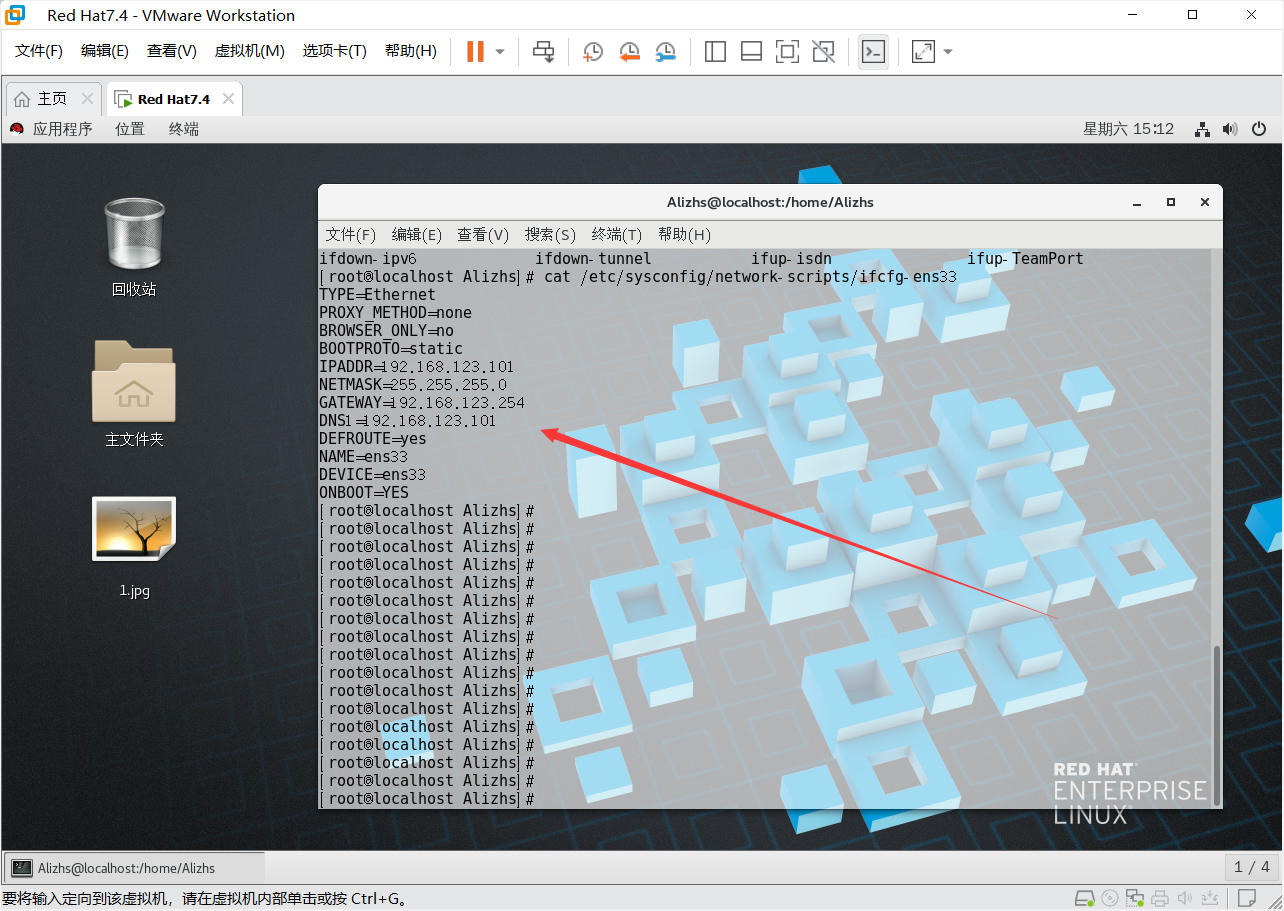Click the NETMASK=255.255.255.0 line
Viewport: 1284px width, 911px height.
[x=413, y=385]
